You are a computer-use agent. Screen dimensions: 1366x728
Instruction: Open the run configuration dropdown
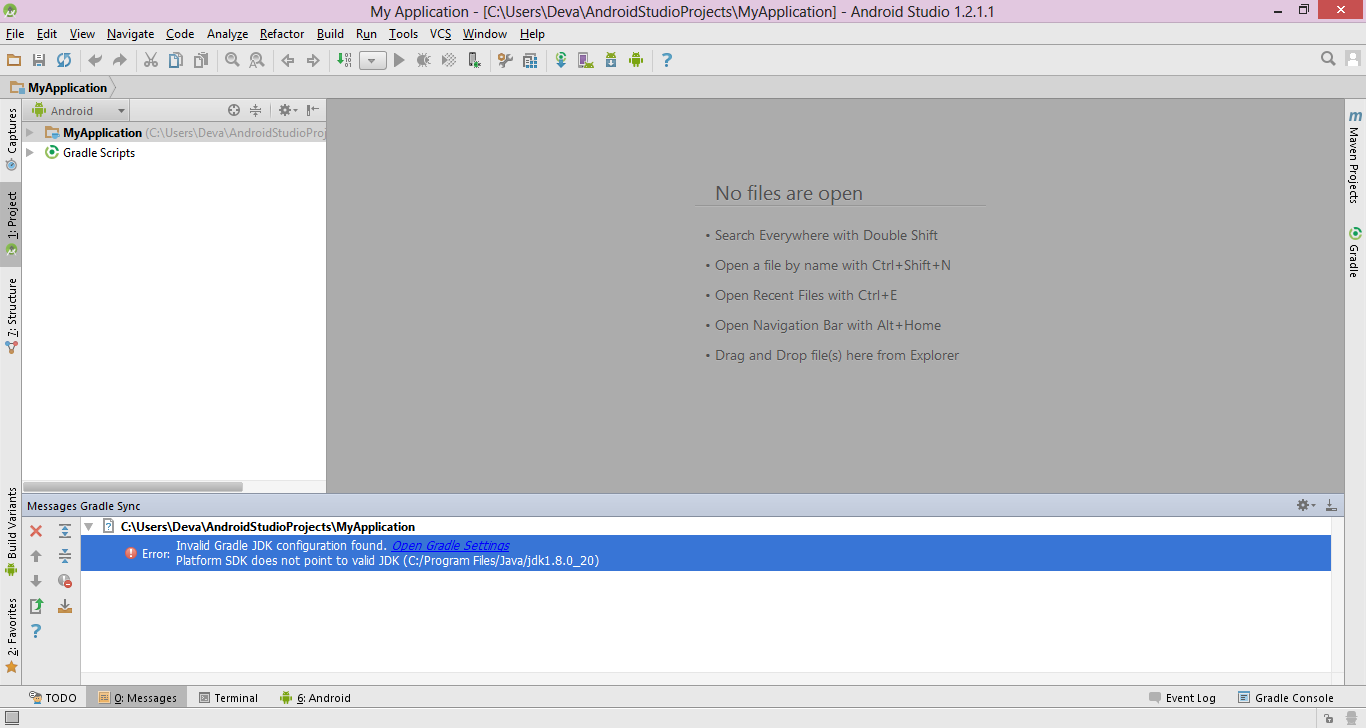[x=373, y=61]
